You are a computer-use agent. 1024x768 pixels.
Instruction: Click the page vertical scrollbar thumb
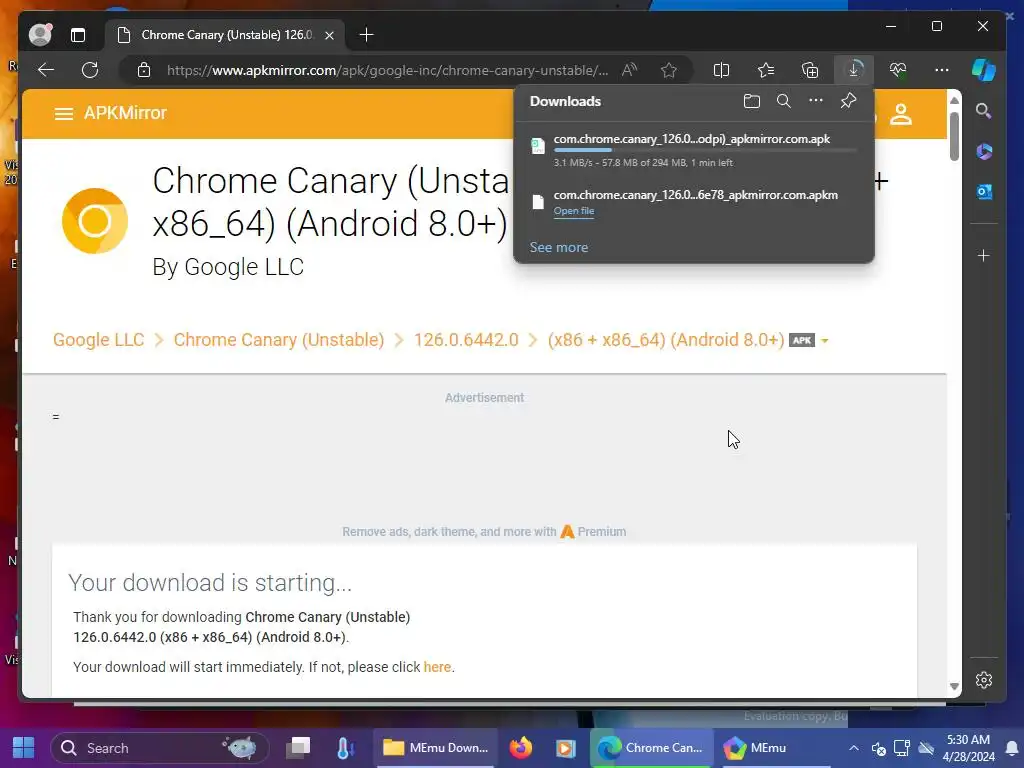pyautogui.click(x=954, y=136)
